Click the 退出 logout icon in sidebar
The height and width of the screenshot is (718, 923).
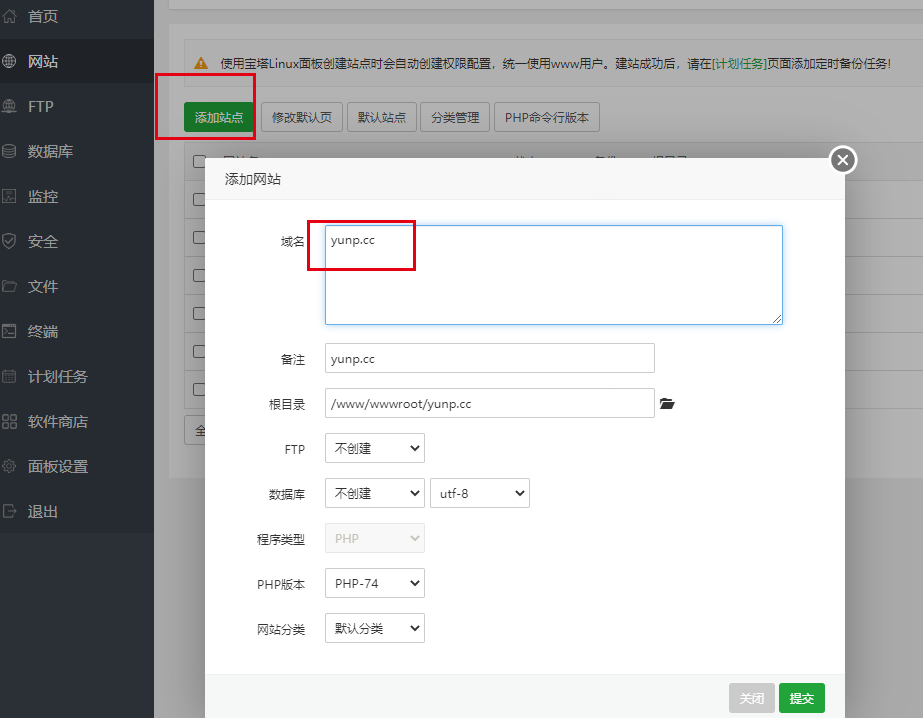coord(9,511)
